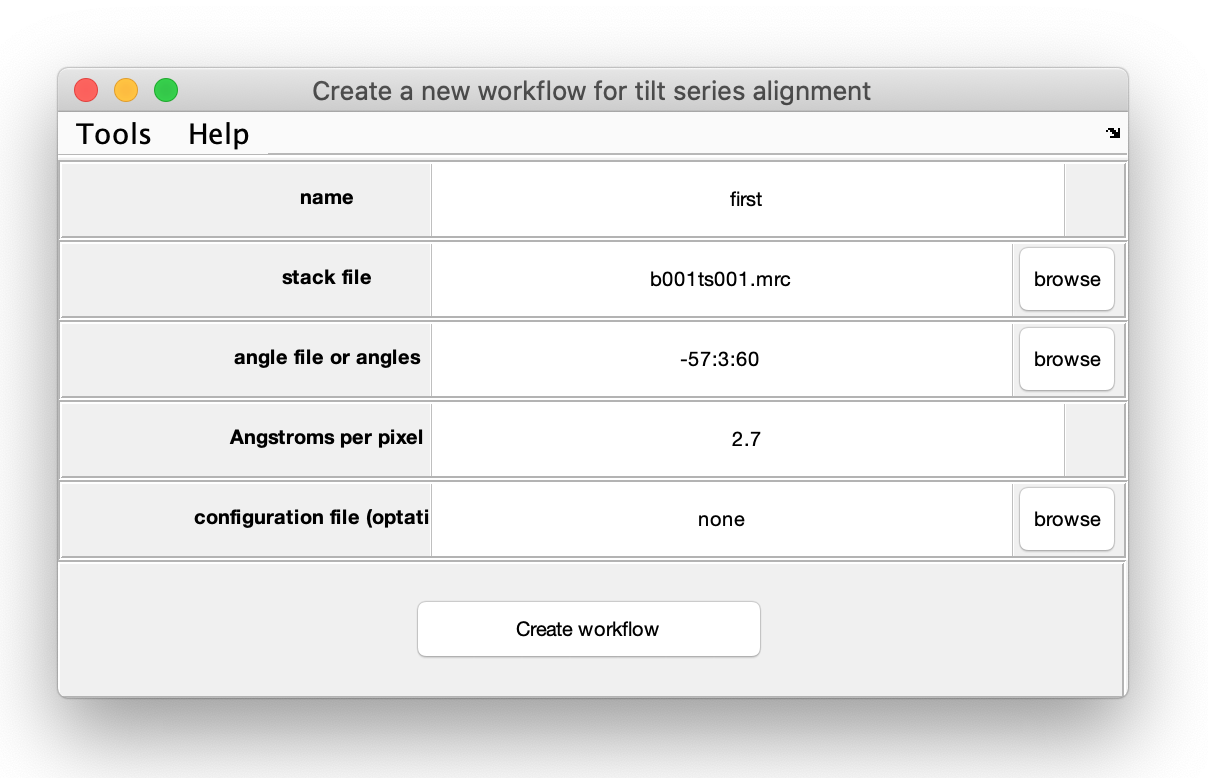Click the Angstroms per pixel value 2.7
1208x778 pixels.
(746, 440)
